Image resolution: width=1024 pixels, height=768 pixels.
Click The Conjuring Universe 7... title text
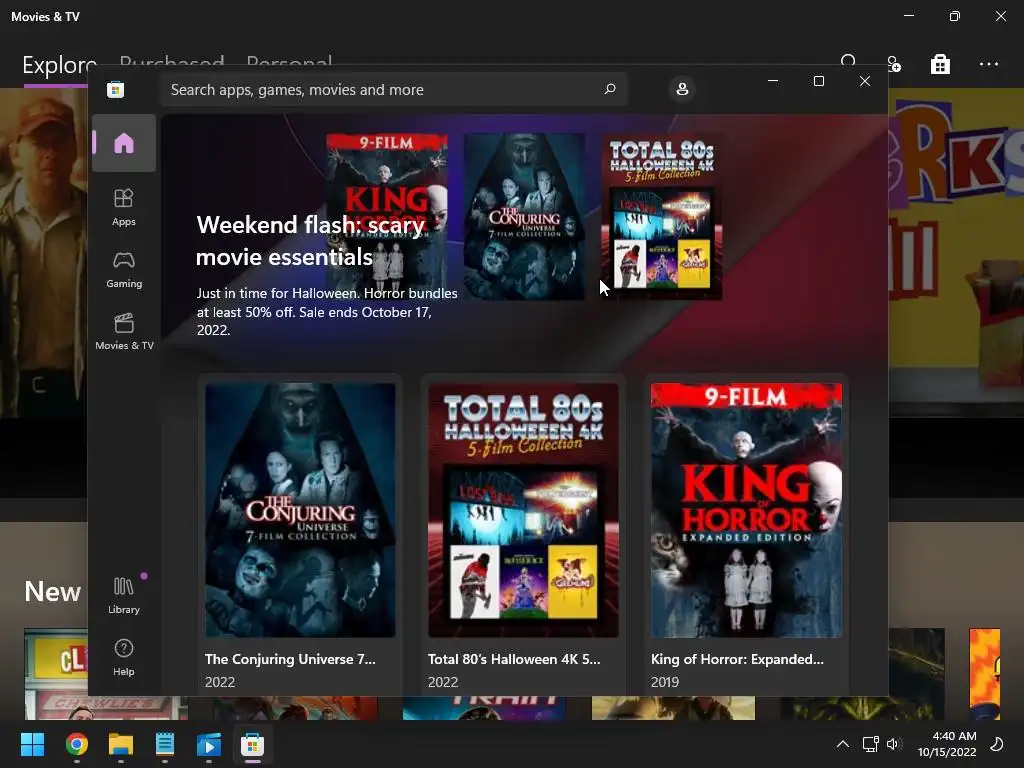[290, 659]
